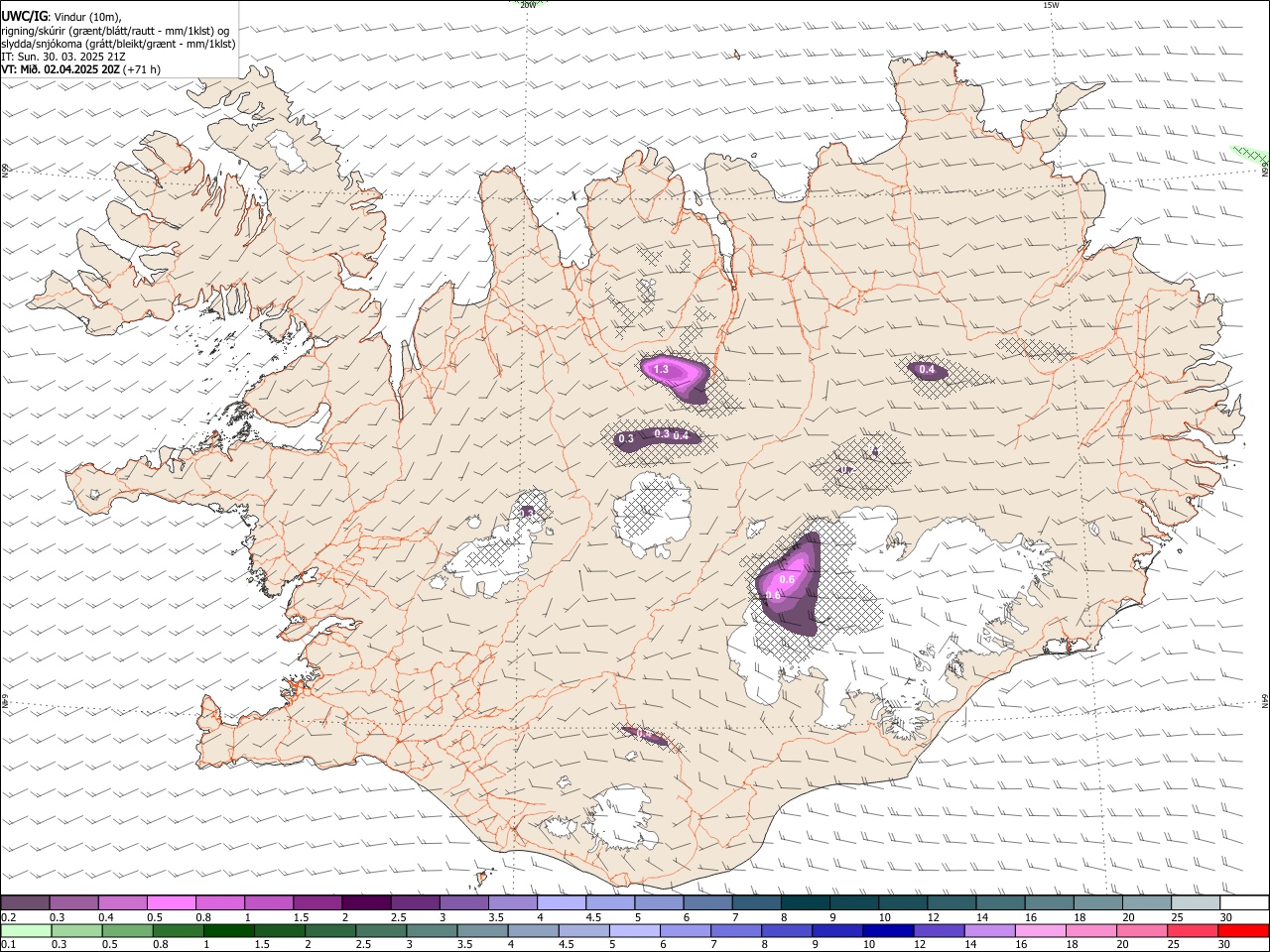Click the "15W" longitude label
The image size is (1270, 952).
[x=1050, y=5]
